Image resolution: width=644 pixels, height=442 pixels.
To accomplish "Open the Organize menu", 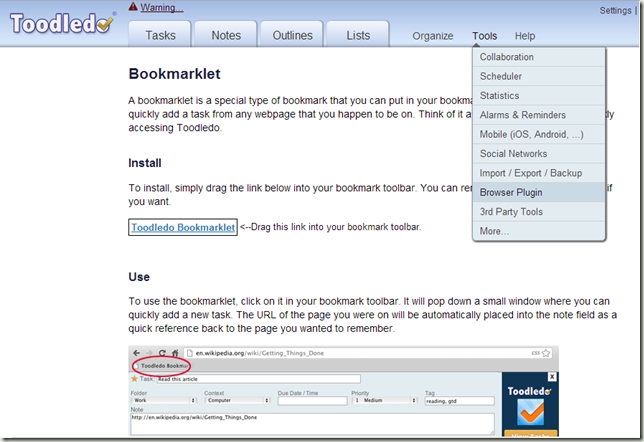I will pyautogui.click(x=432, y=36).
